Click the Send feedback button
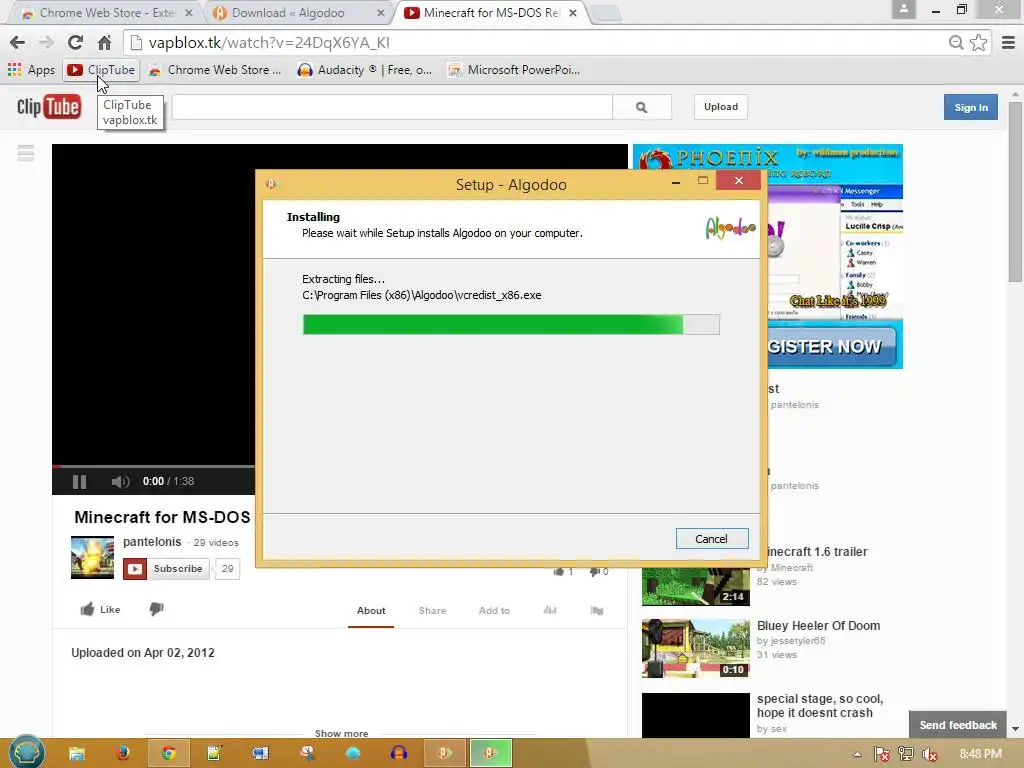This screenshot has height=768, width=1024. point(958,725)
